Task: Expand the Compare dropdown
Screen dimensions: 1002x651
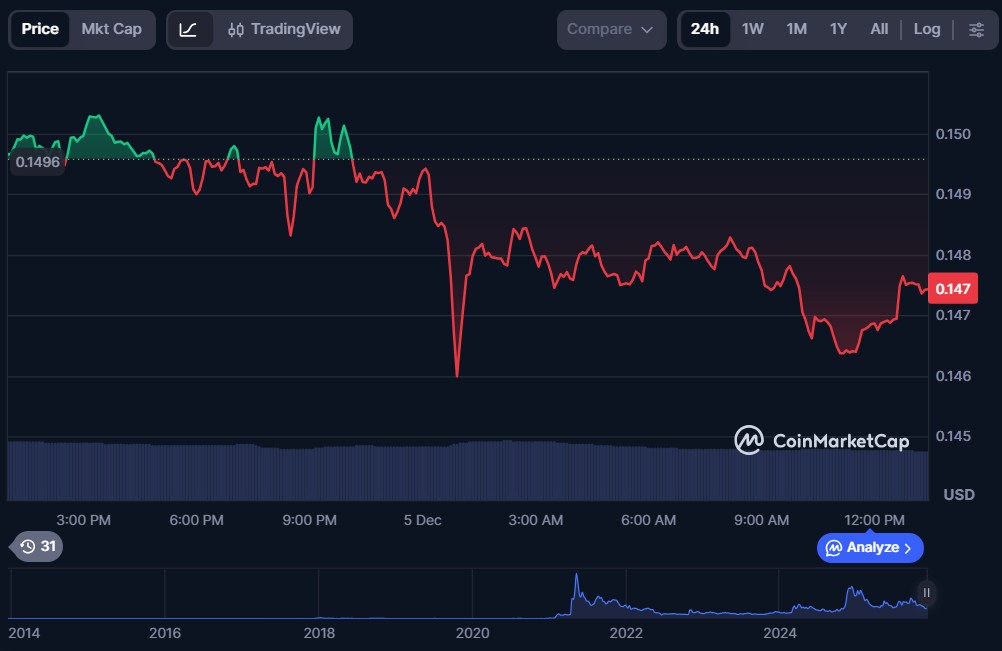Action: [611, 29]
